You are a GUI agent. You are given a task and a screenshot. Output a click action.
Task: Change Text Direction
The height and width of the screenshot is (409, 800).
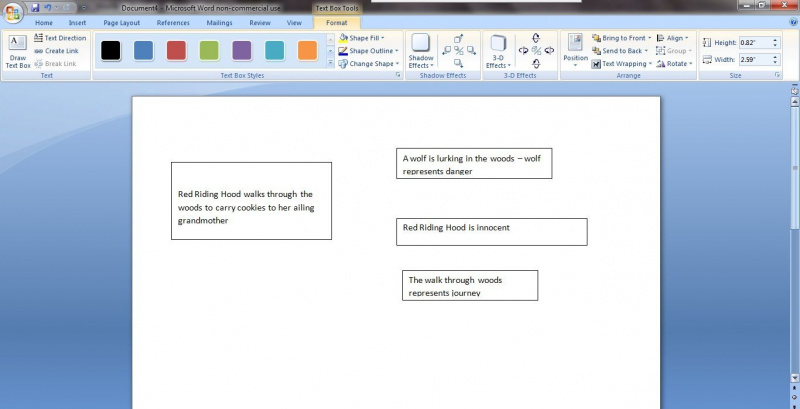click(x=60, y=38)
